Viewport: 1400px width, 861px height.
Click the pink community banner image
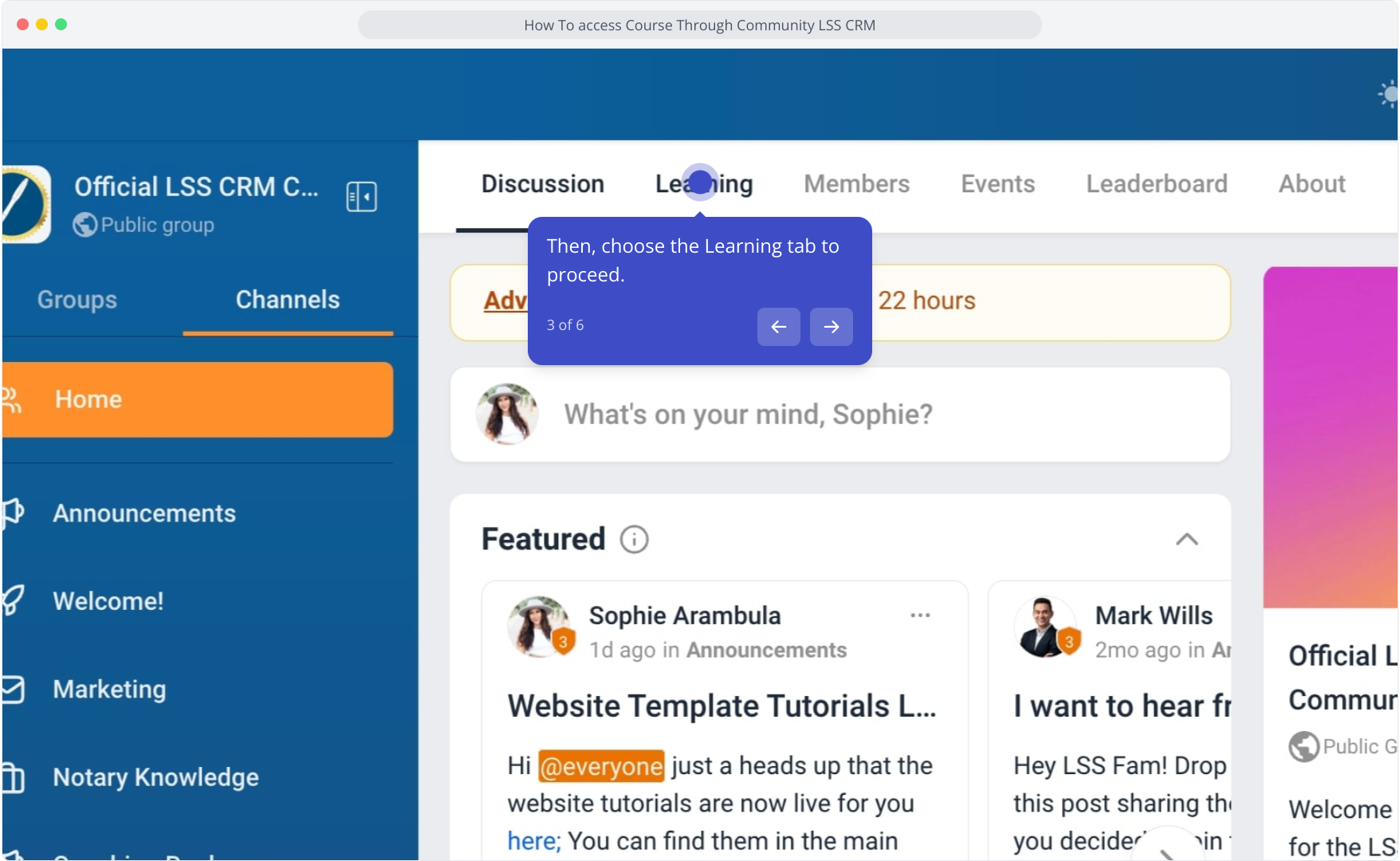click(x=1331, y=437)
